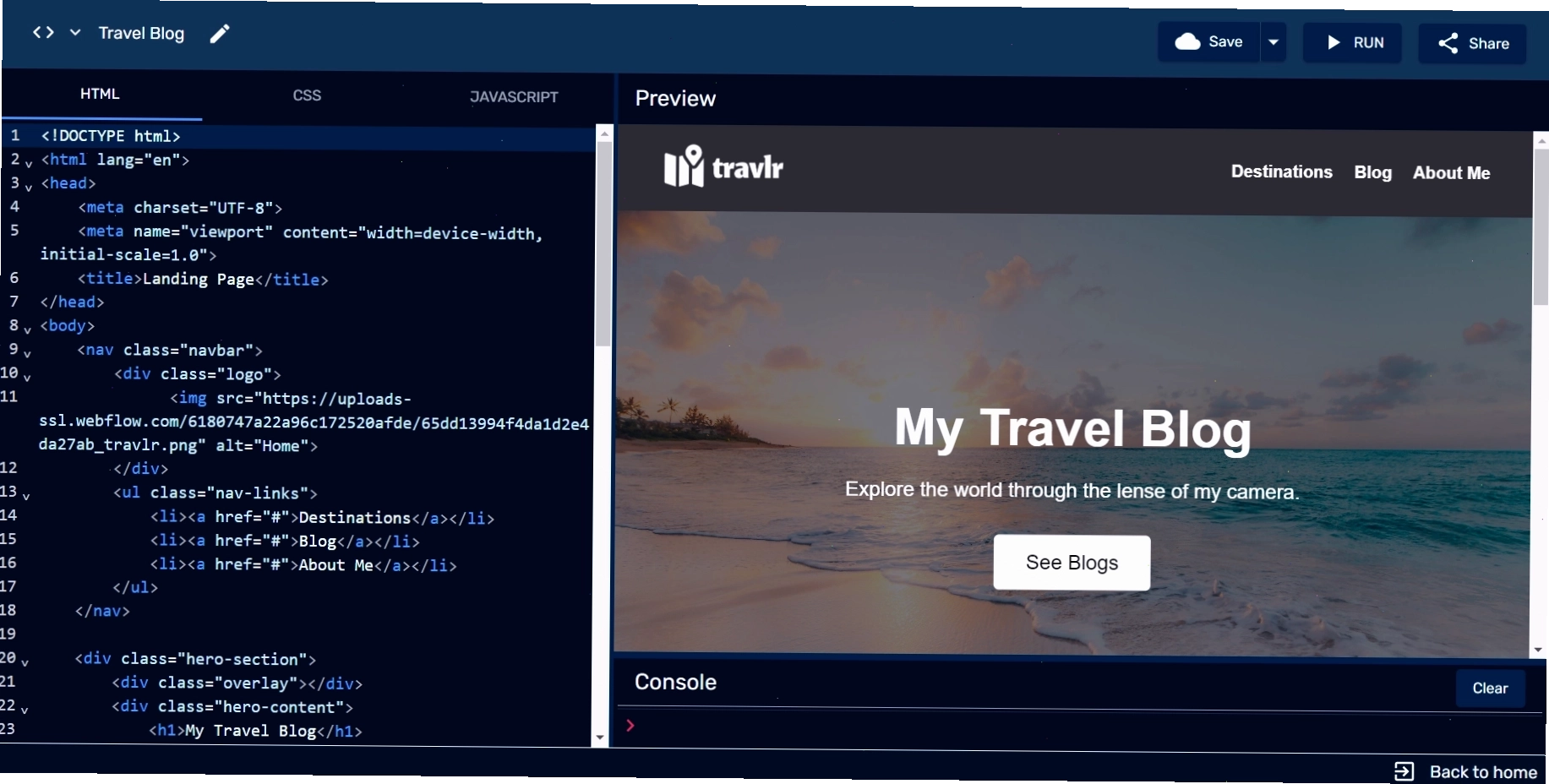1549x784 pixels.
Task: Click the Save button
Action: click(1209, 42)
